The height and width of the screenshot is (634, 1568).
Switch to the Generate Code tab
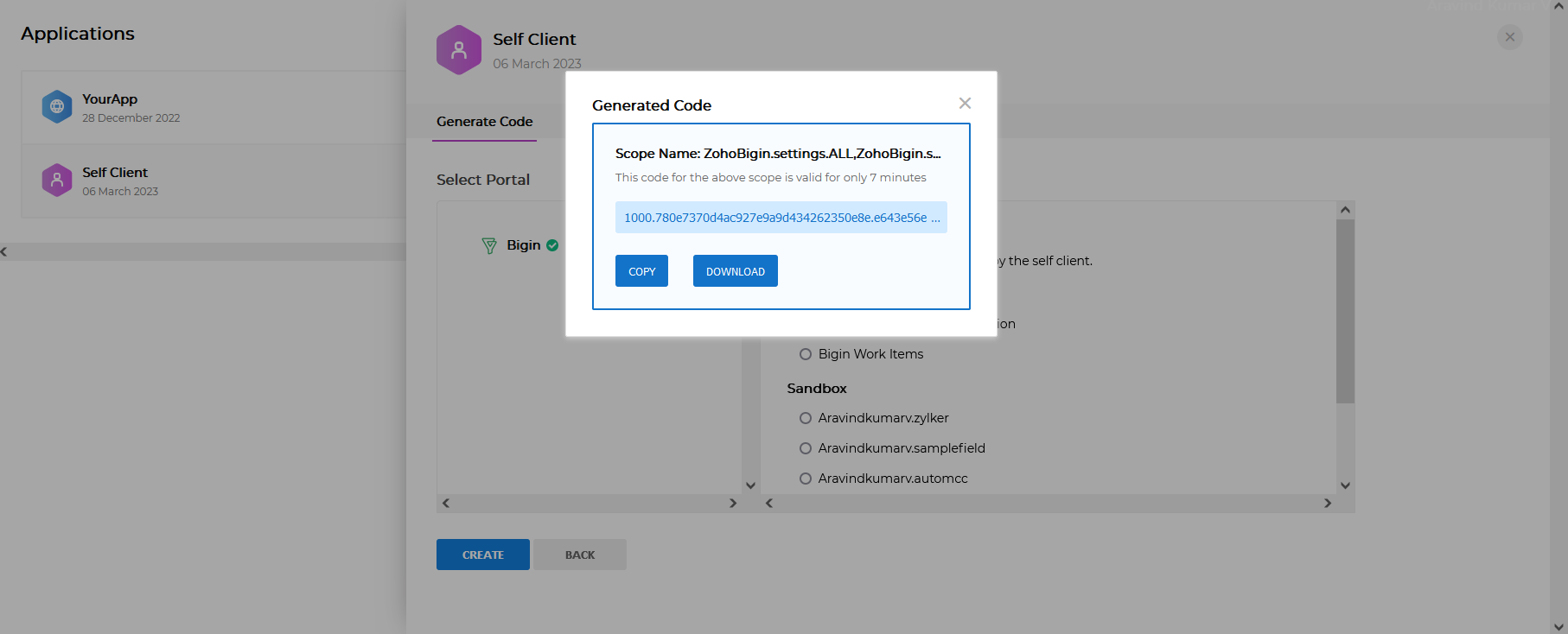click(484, 122)
